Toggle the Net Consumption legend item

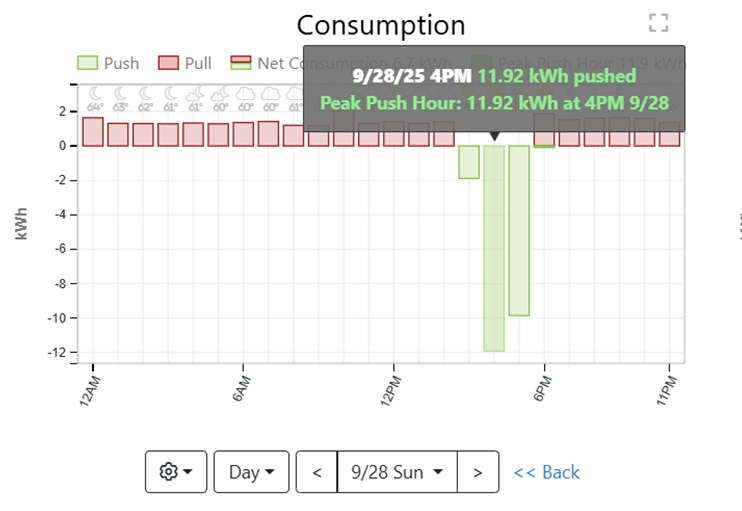pyautogui.click(x=280, y=63)
